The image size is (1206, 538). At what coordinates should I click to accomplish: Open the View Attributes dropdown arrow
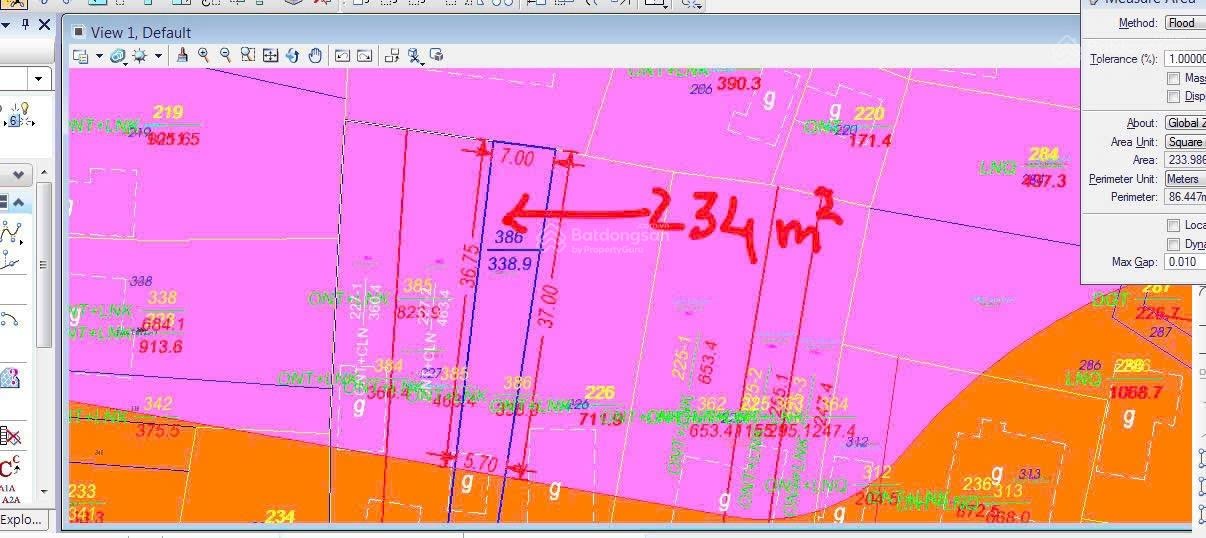[x=99, y=57]
